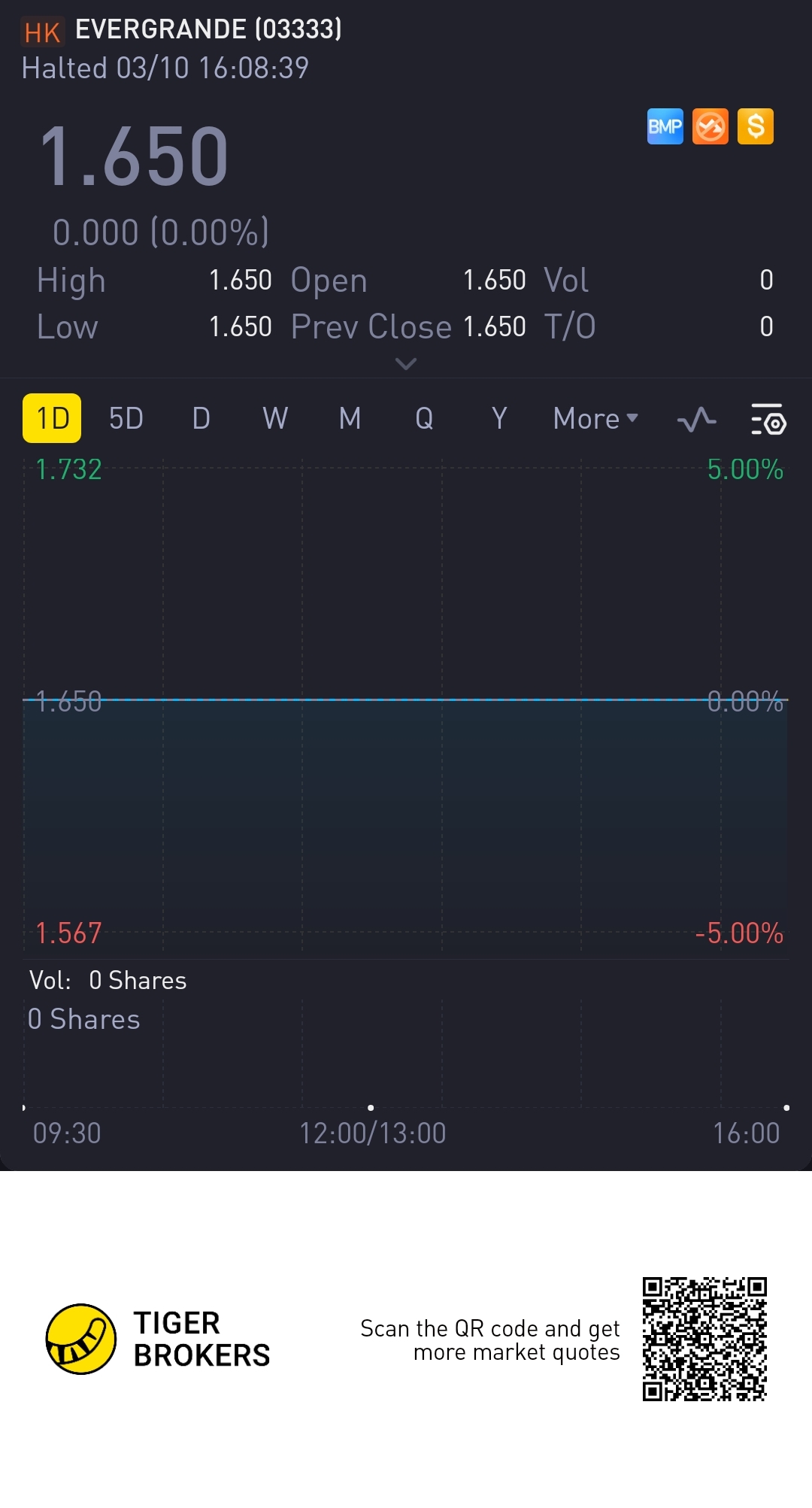Switch to the 5D chart tab
Viewport: 812px width, 1508px height.
tap(126, 418)
